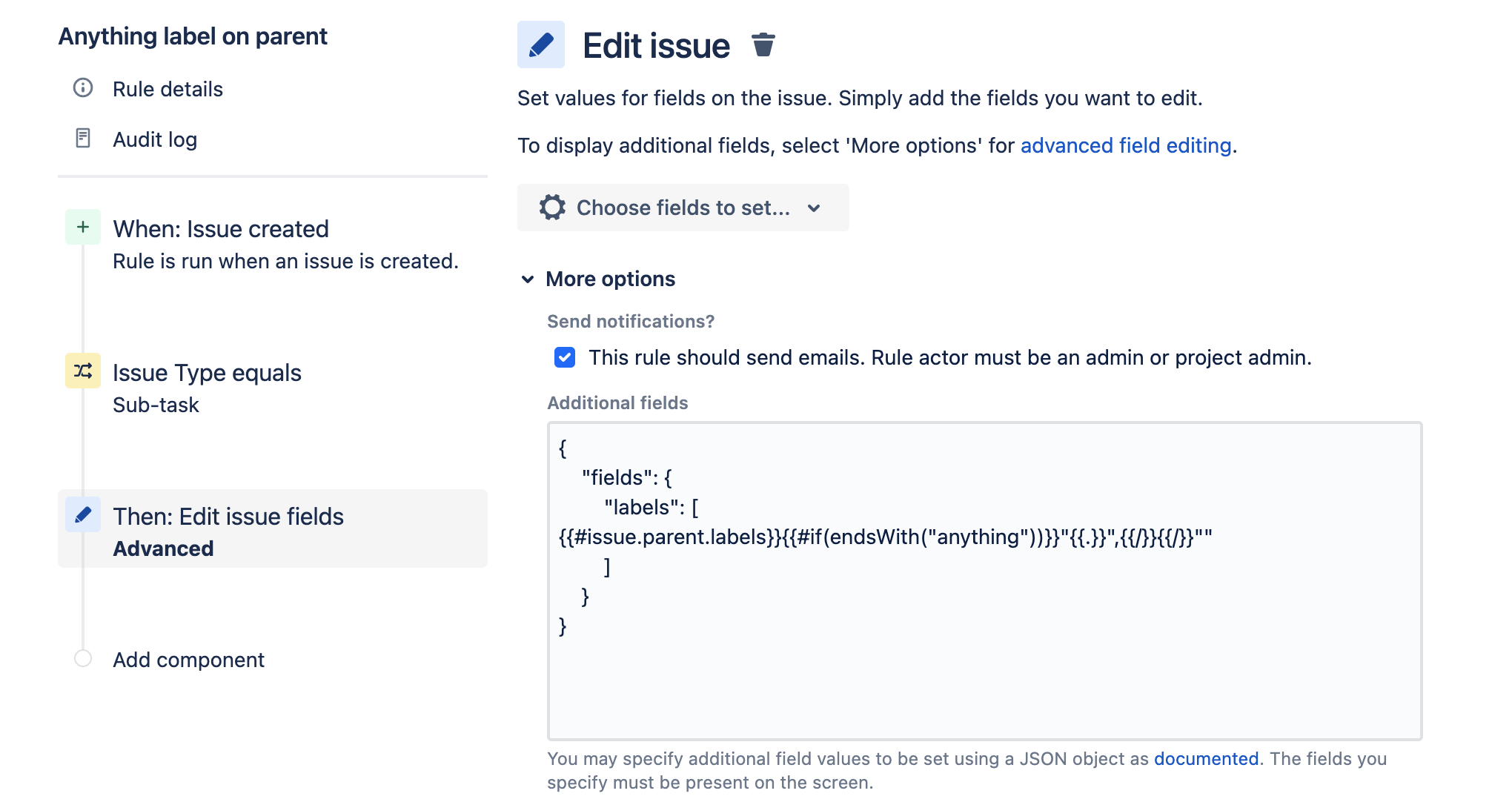Click the chevron arrow on Choose fields button
1512x802 pixels.
(814, 208)
